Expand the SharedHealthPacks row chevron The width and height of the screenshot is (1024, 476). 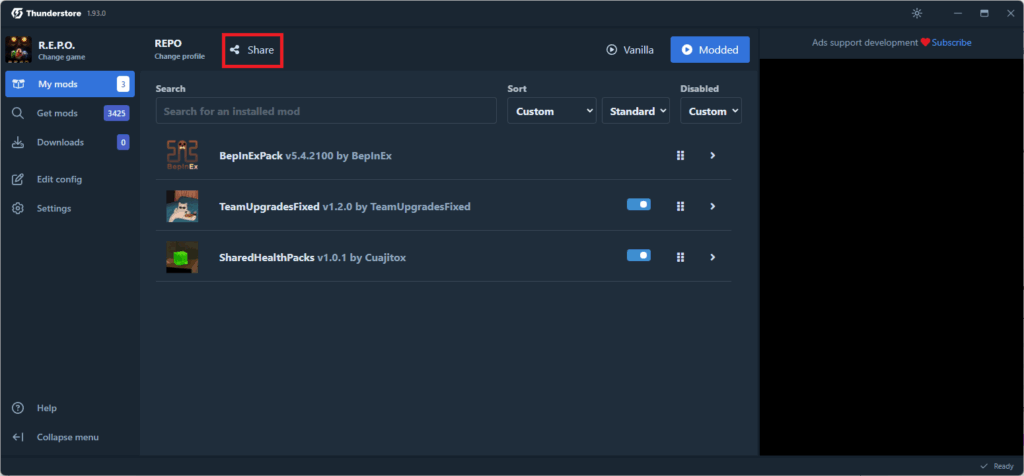712,257
